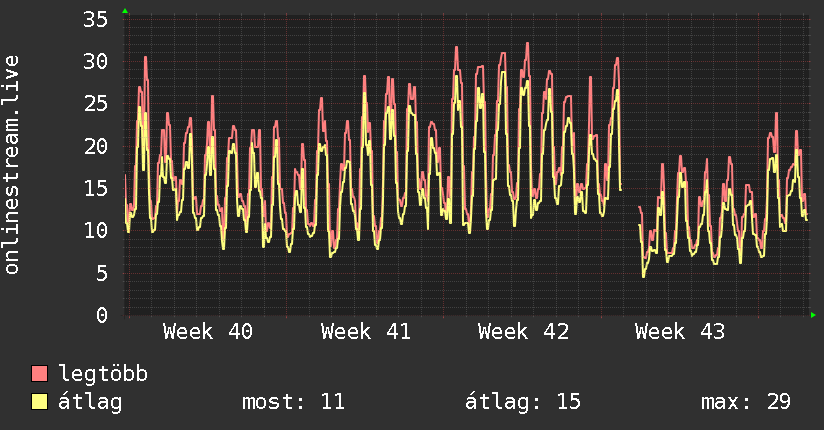This screenshot has width=824, height=430.
Task: Click the y-axis label 0
Action: (x=102, y=315)
